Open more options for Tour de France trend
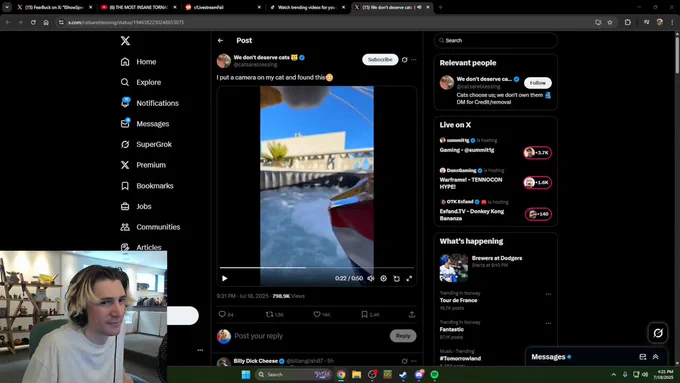The width and height of the screenshot is (680, 383). point(548,294)
